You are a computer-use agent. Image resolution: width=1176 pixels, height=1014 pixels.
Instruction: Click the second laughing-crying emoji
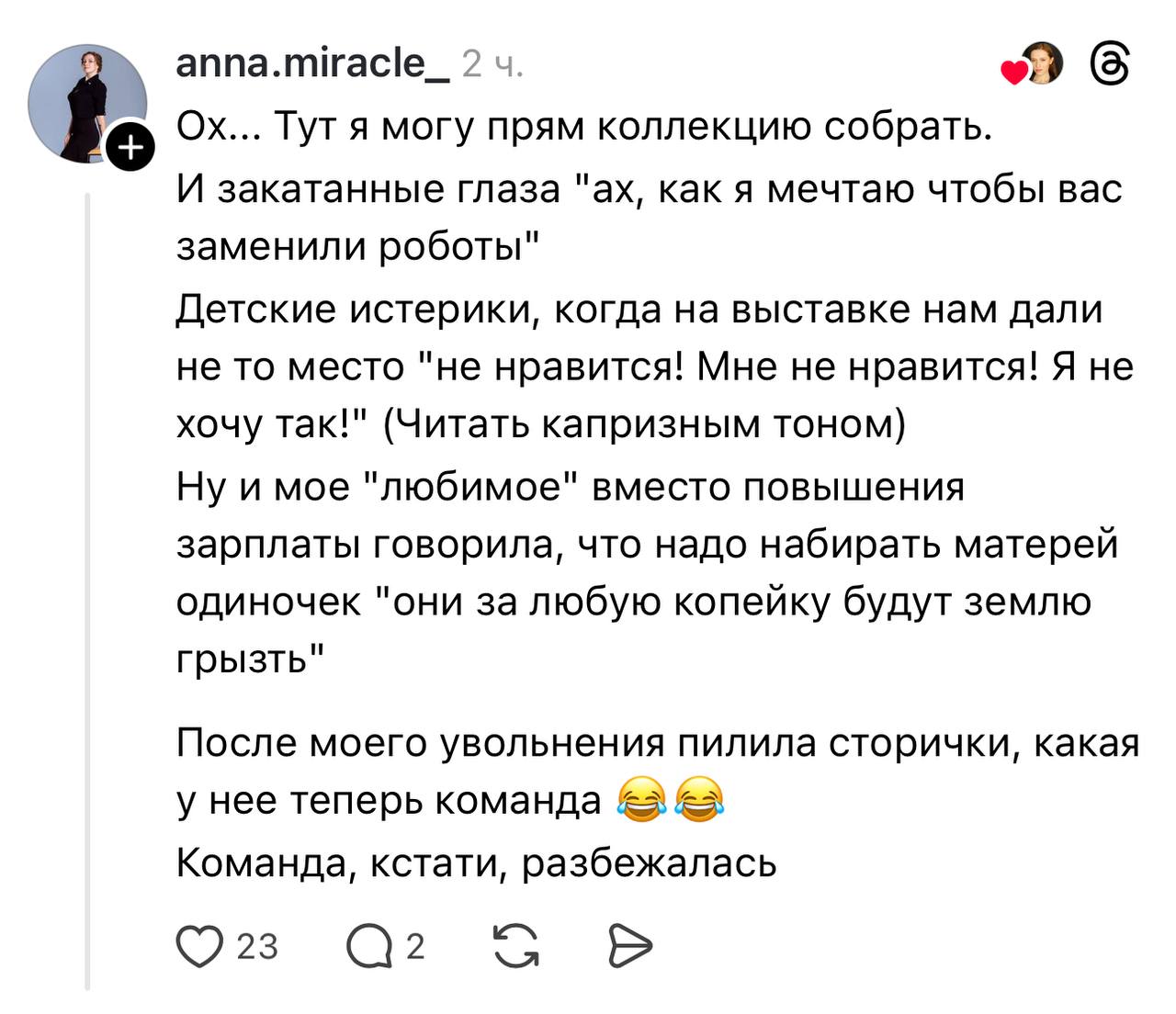pyautogui.click(x=699, y=799)
